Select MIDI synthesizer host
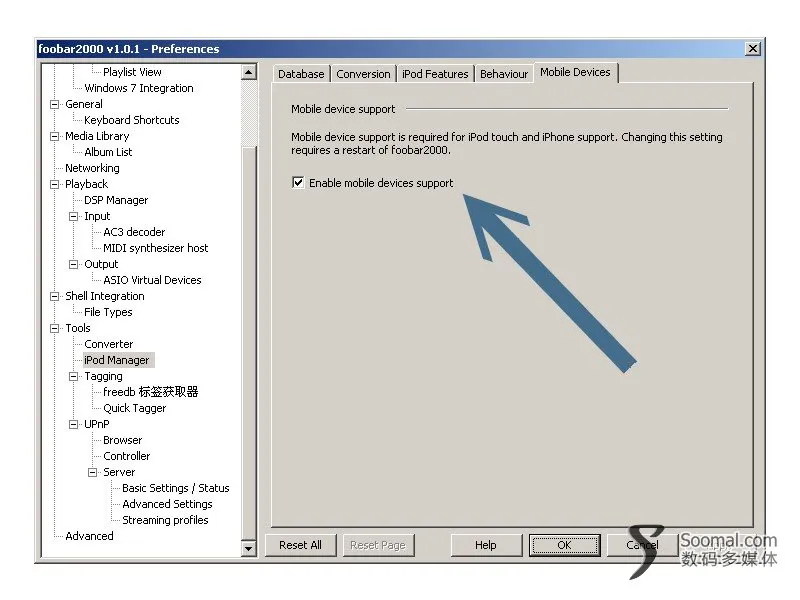800x600 pixels. [156, 248]
